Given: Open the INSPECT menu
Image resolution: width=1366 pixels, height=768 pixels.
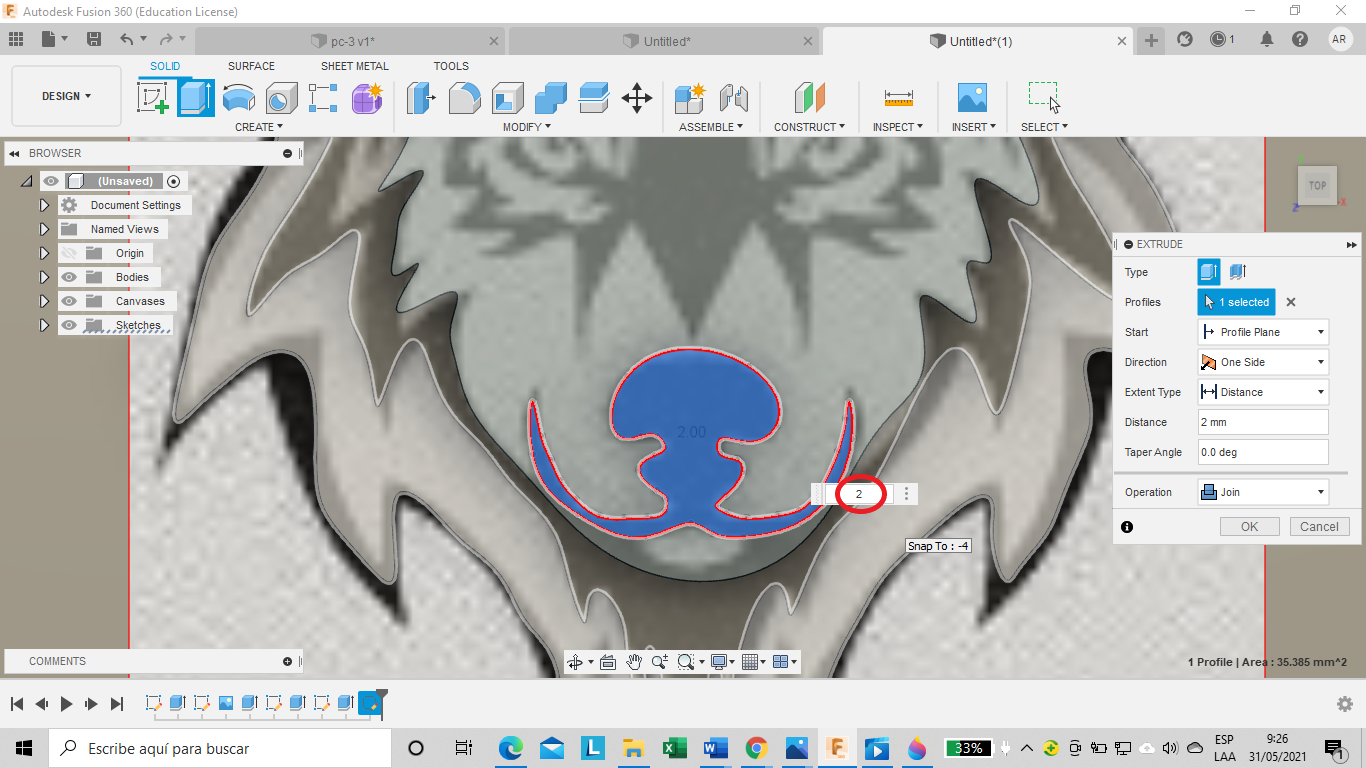Looking at the screenshot, I should (898, 127).
